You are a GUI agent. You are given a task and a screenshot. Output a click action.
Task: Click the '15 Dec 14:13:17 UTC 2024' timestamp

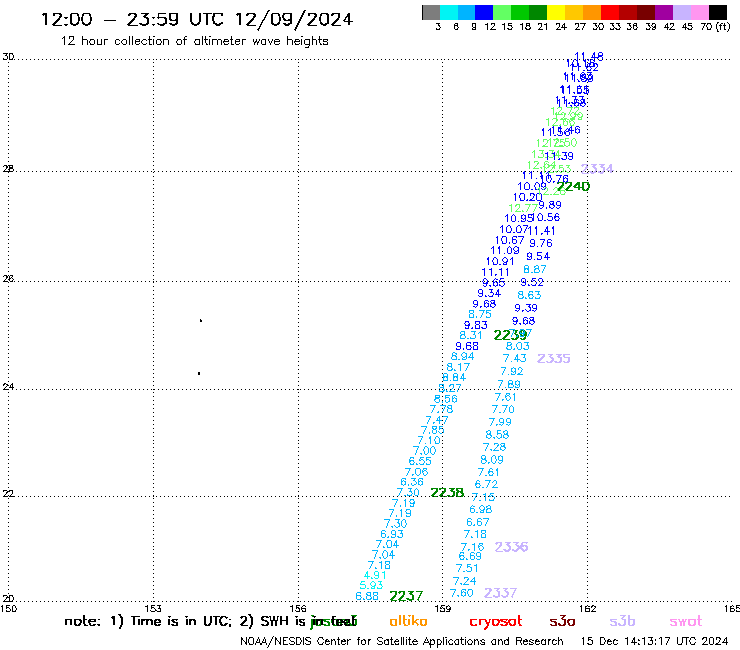[654, 641]
